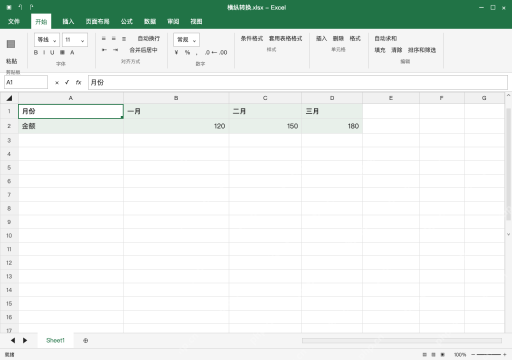Click the zoom slider in status bar

pos(489,355)
